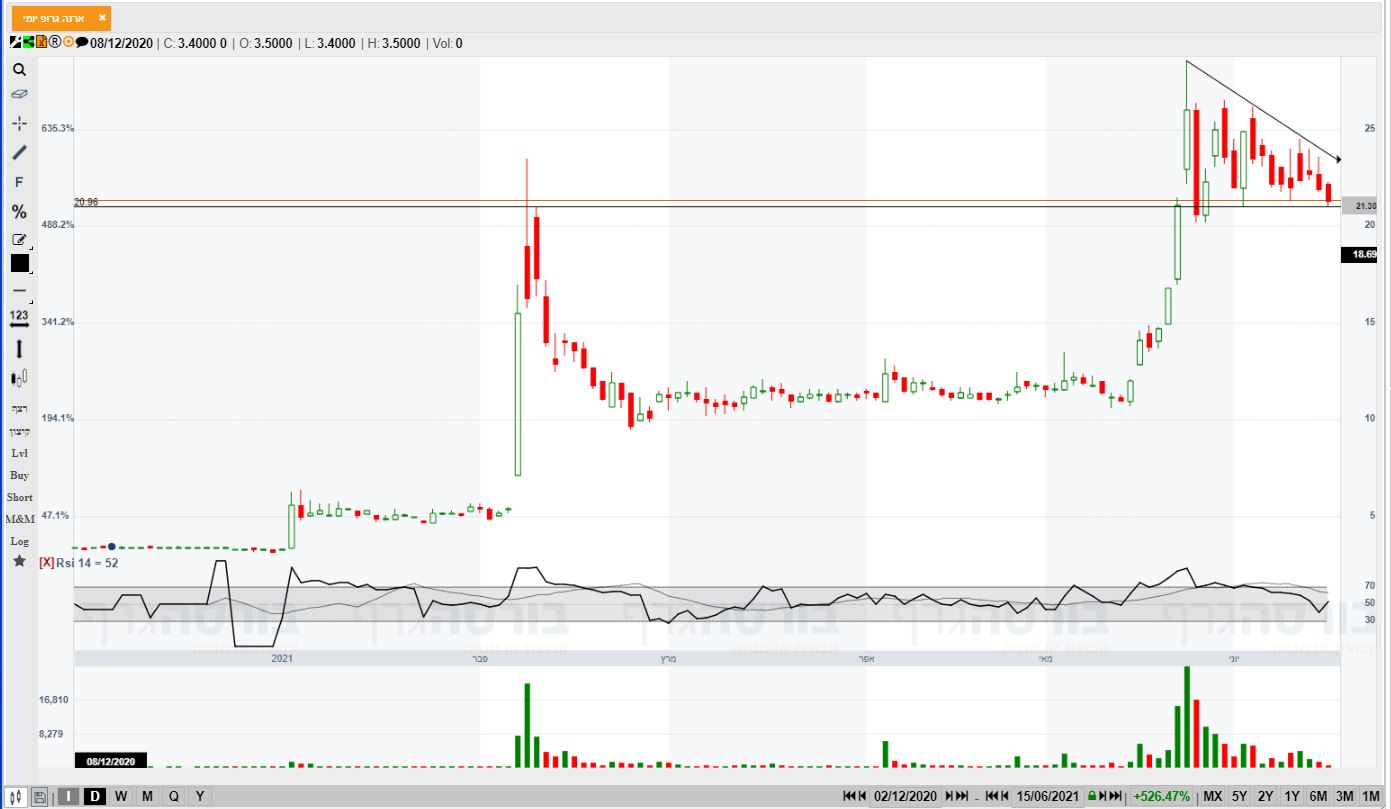The width and height of the screenshot is (1391, 809).
Task: Click the black-white diagonal header icon
Action: tap(15, 42)
